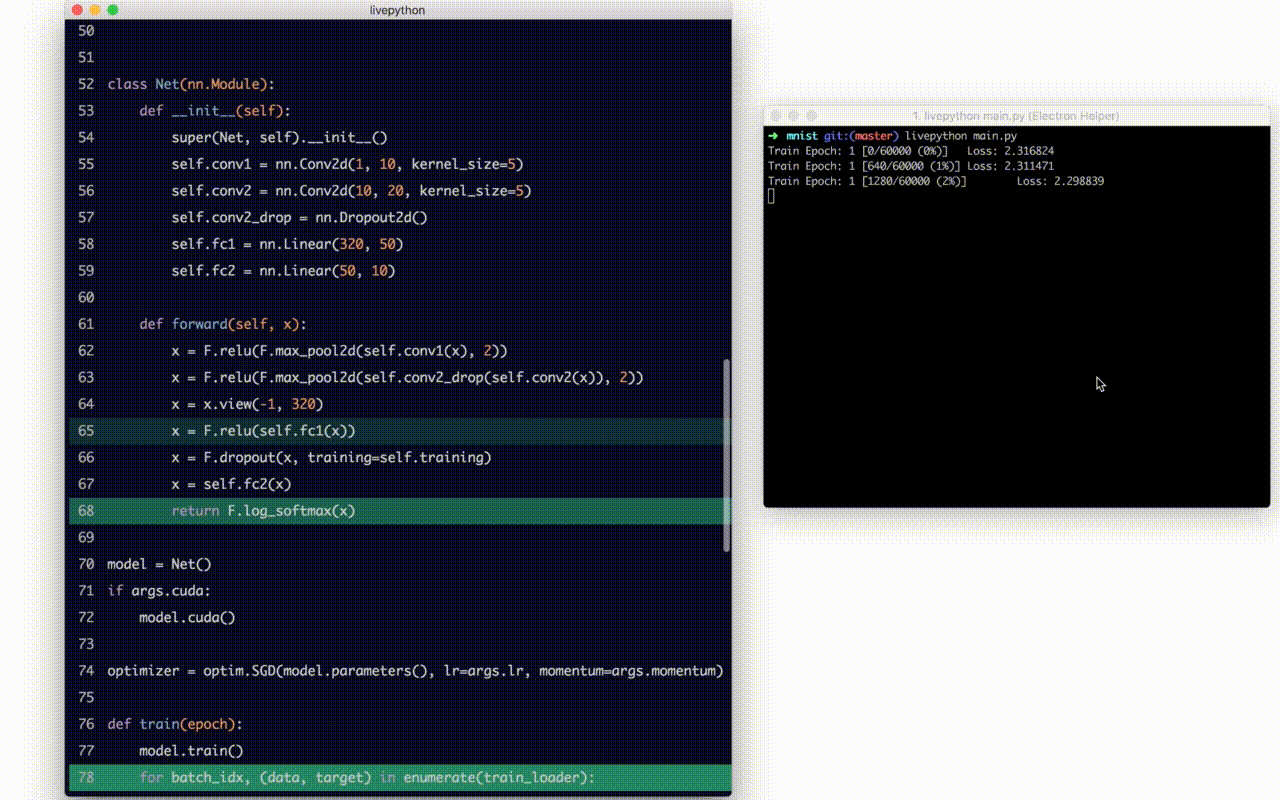The width and height of the screenshot is (1280, 800).
Task: Click the 'def forward(self, x):' line
Action: pyautogui.click(x=223, y=324)
